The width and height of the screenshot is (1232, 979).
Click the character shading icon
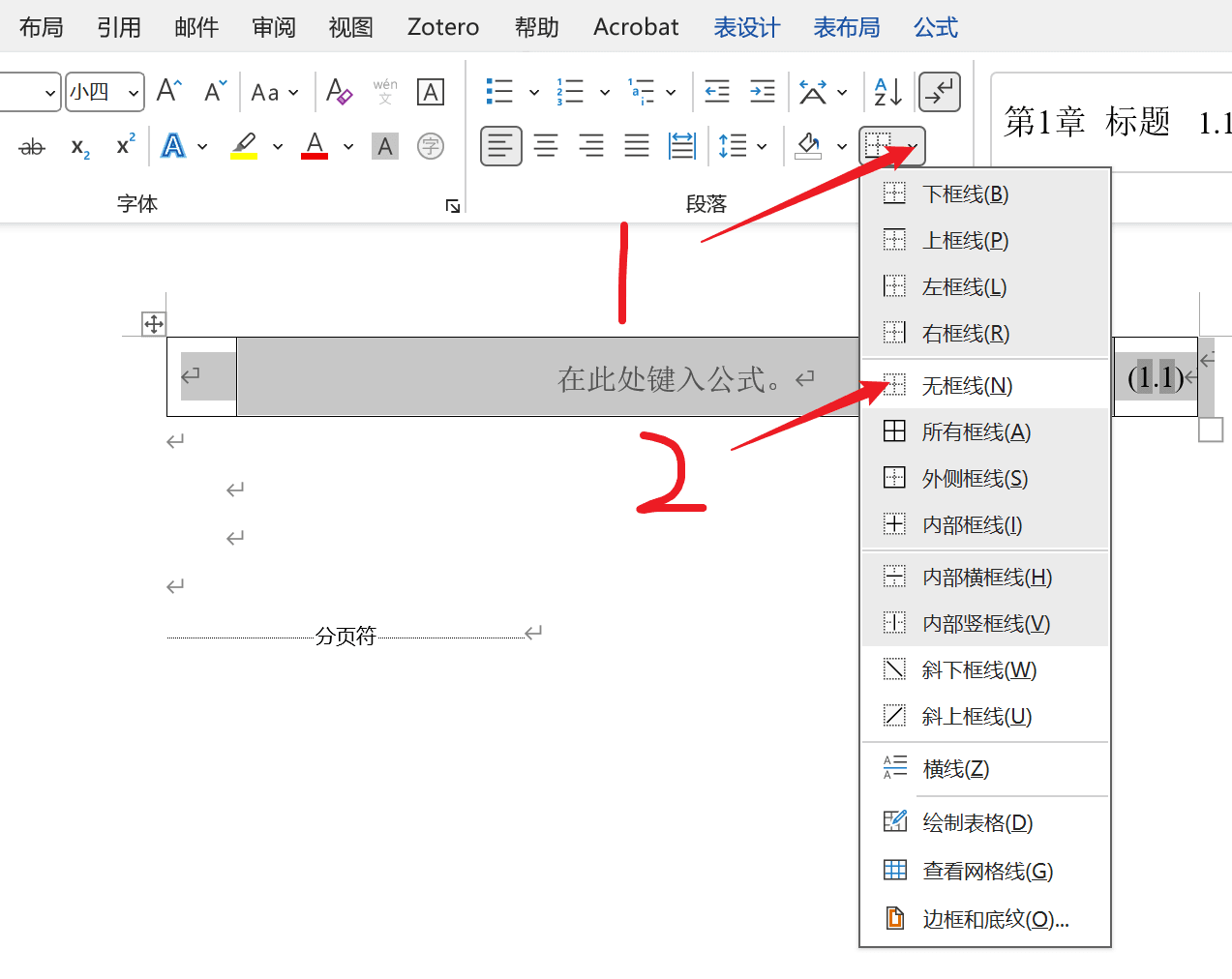(385, 146)
